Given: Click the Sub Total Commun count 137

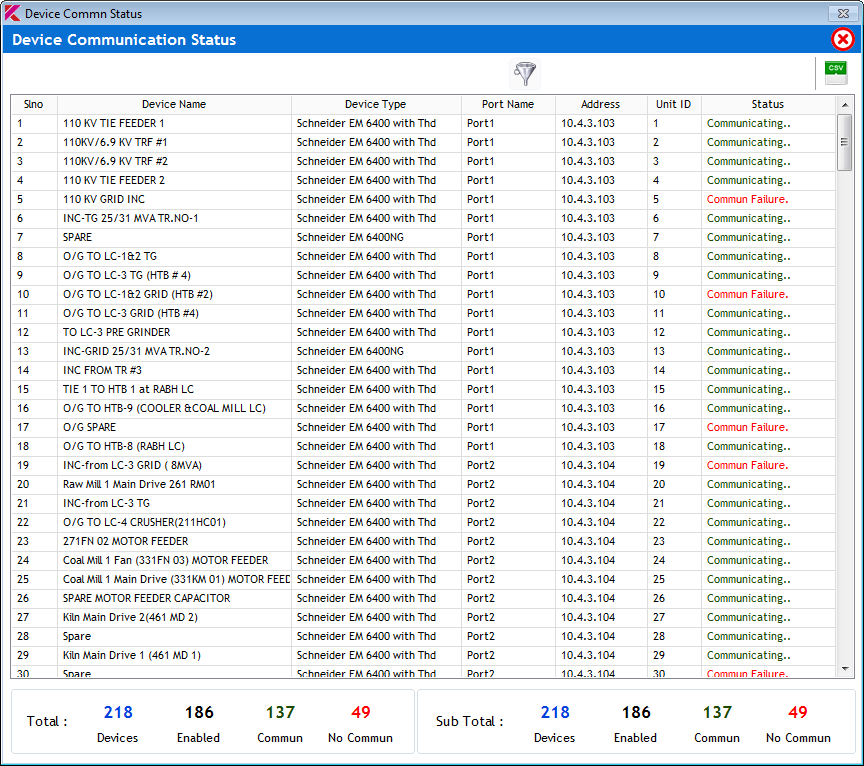Looking at the screenshot, I should click(717, 713).
